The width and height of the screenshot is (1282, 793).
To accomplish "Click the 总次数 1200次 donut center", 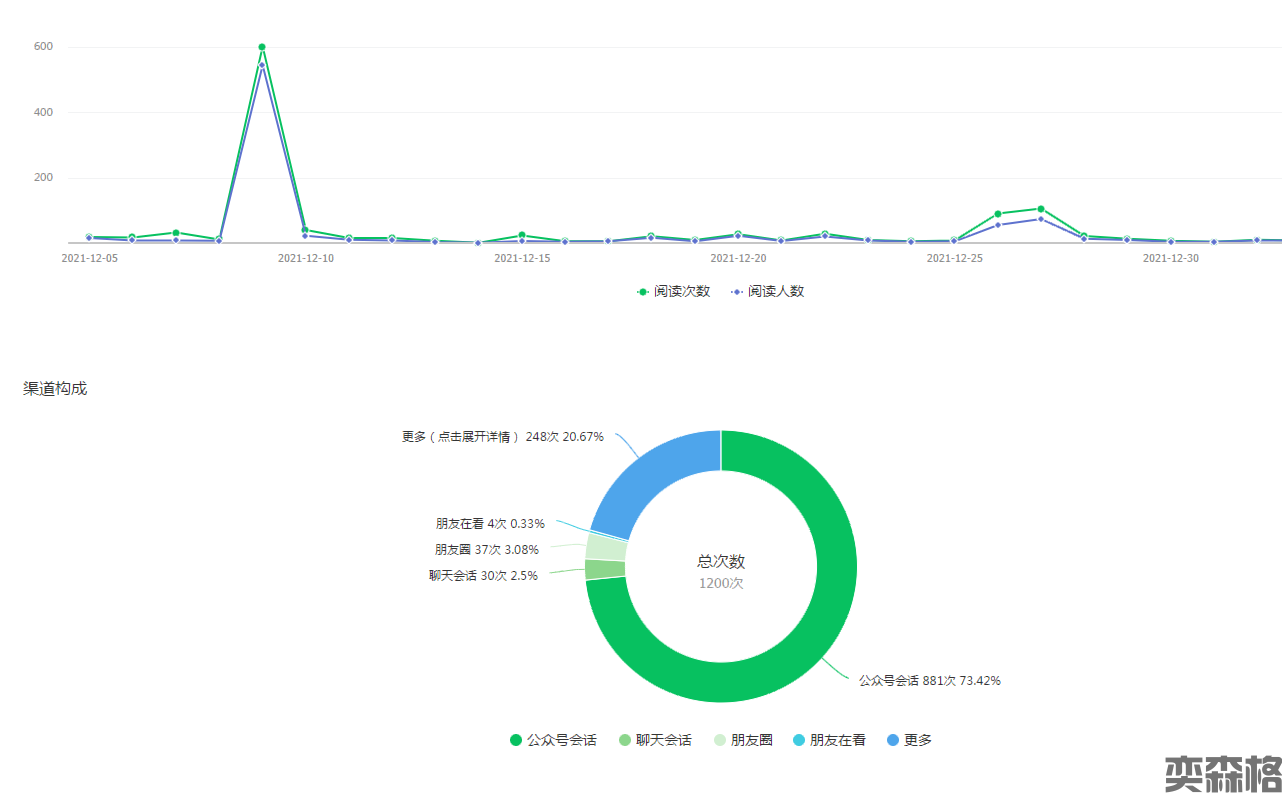I will [721, 572].
